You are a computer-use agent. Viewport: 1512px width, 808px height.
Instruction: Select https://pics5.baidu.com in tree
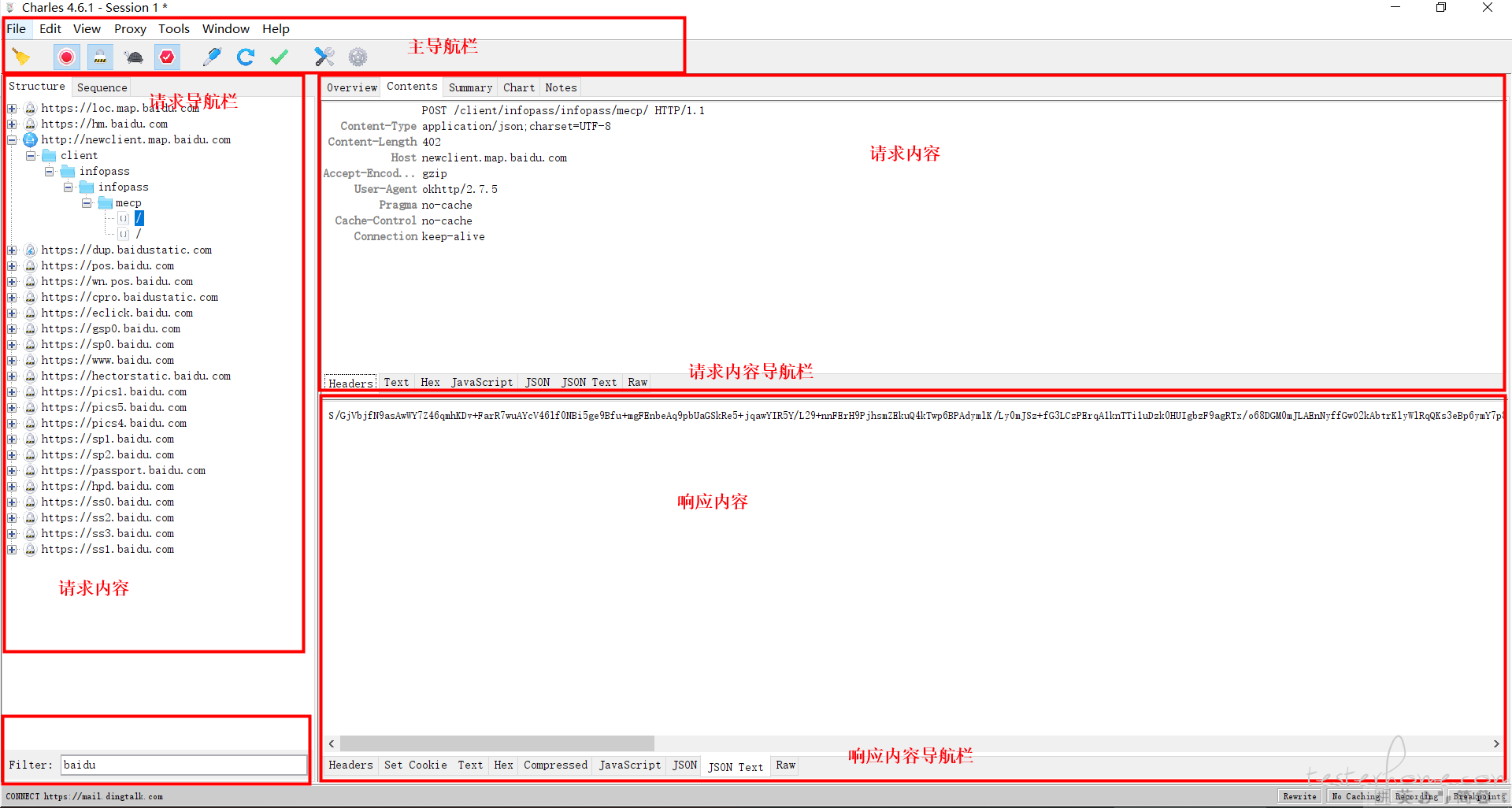(x=113, y=407)
